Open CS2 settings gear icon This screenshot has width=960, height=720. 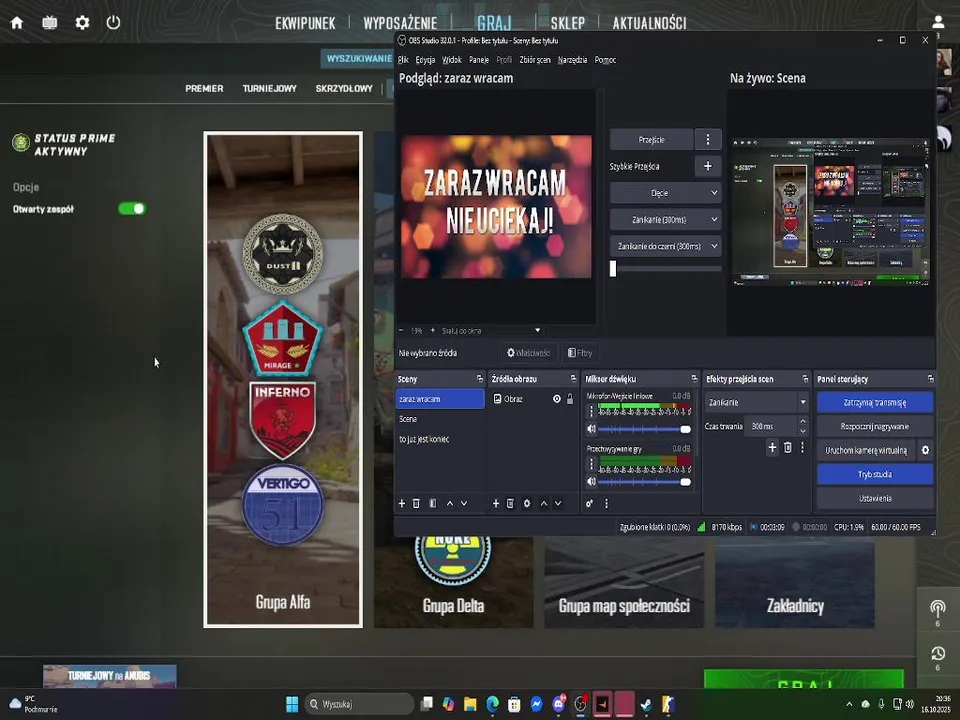point(82,23)
